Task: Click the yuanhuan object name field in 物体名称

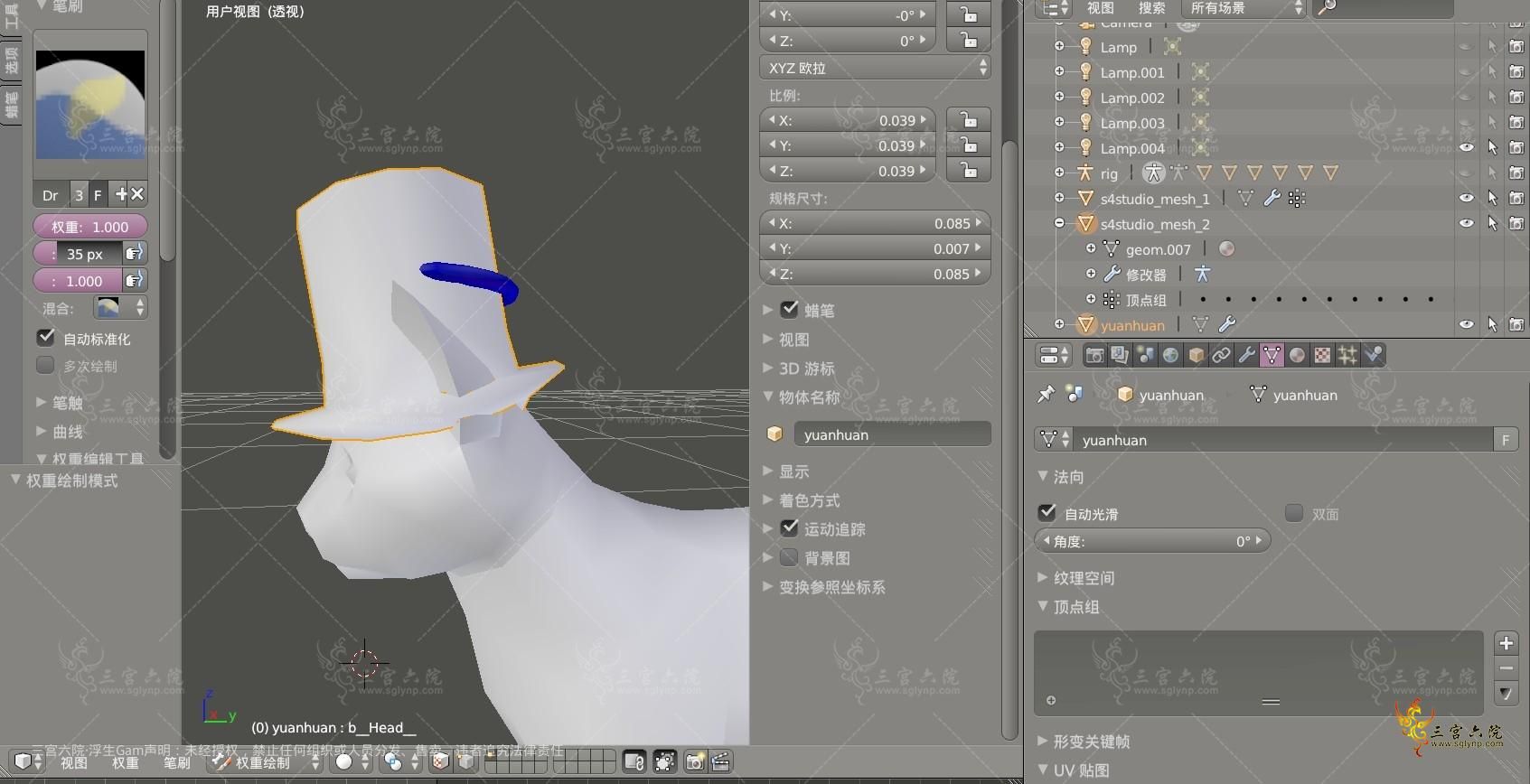Action: coord(892,434)
